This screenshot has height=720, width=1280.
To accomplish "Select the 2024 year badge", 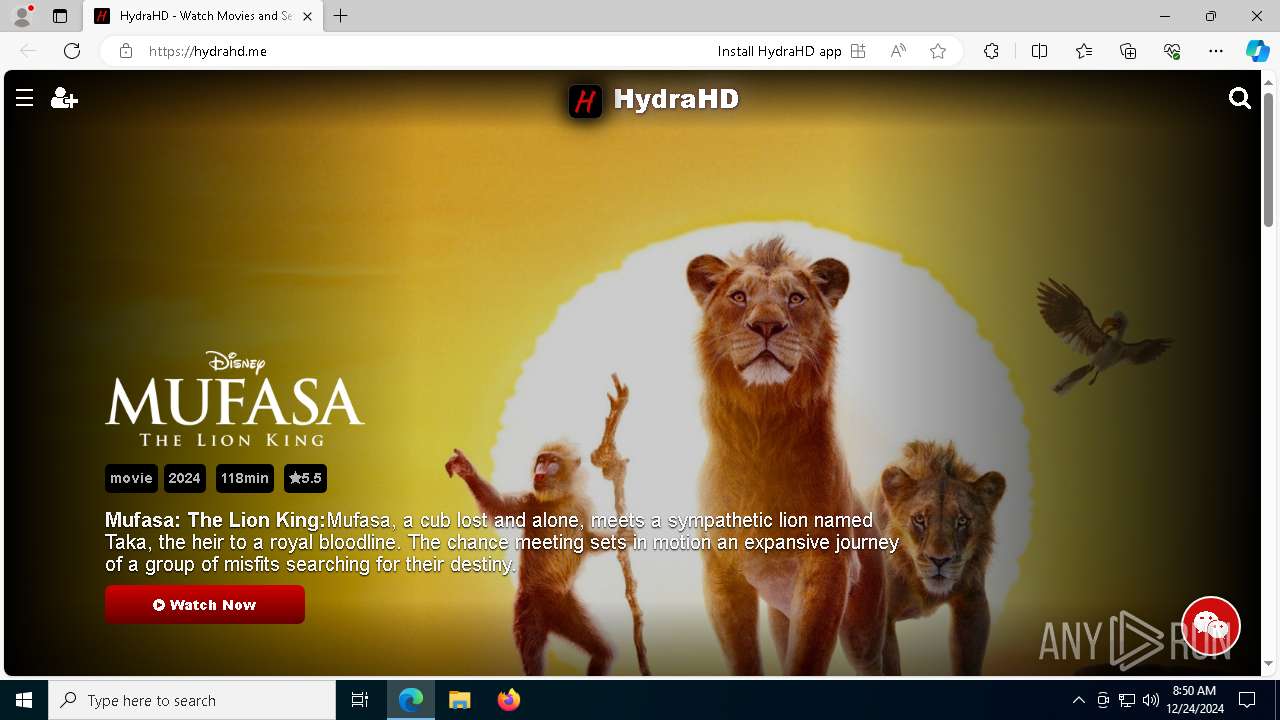I will (x=184, y=478).
